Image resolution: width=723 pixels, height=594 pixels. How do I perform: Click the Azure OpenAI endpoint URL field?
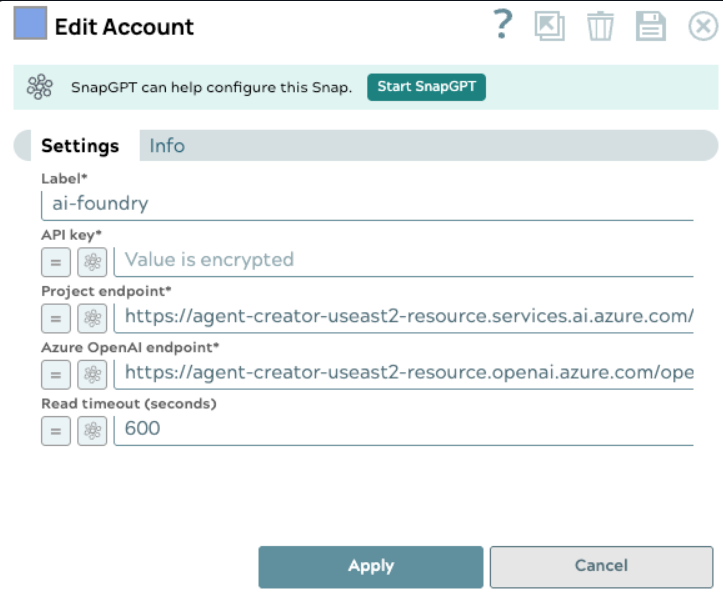coord(403,373)
